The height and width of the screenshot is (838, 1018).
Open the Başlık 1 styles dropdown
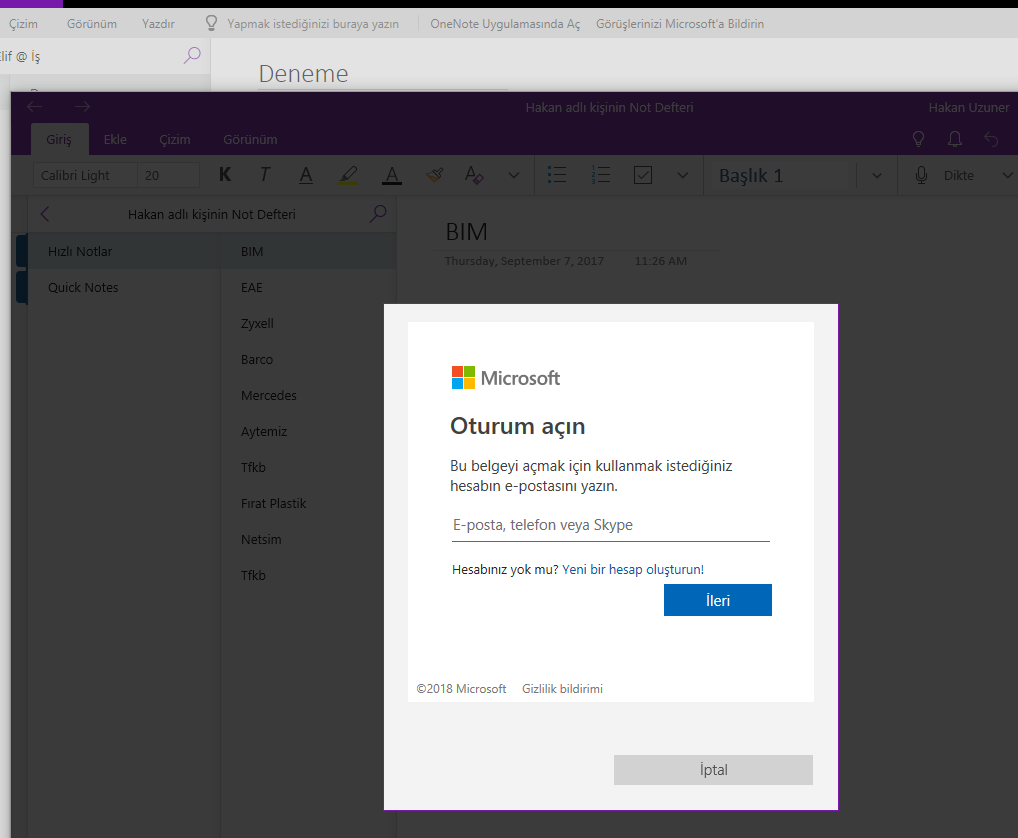pyautogui.click(x=876, y=175)
